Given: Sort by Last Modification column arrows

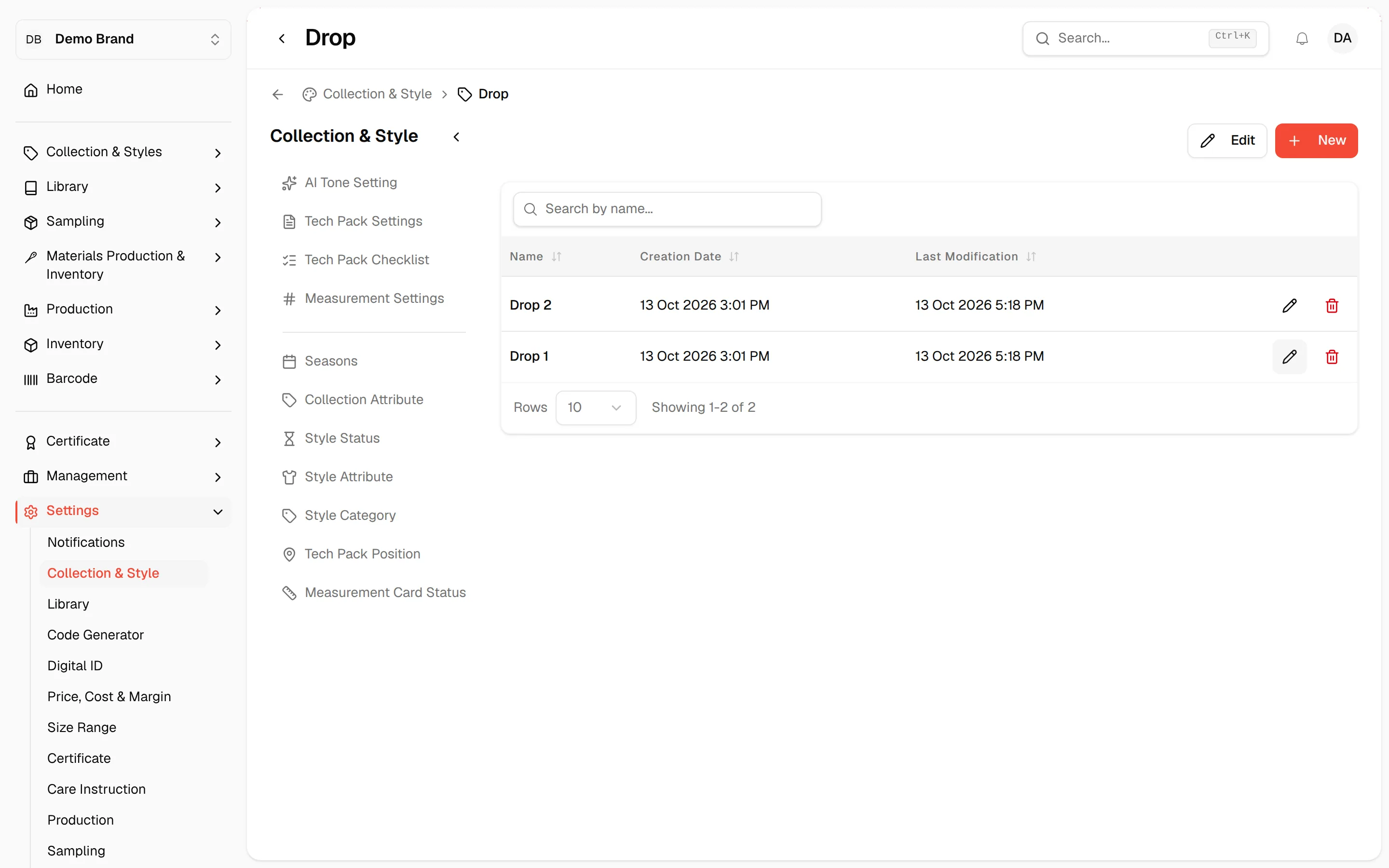Looking at the screenshot, I should click(1031, 257).
